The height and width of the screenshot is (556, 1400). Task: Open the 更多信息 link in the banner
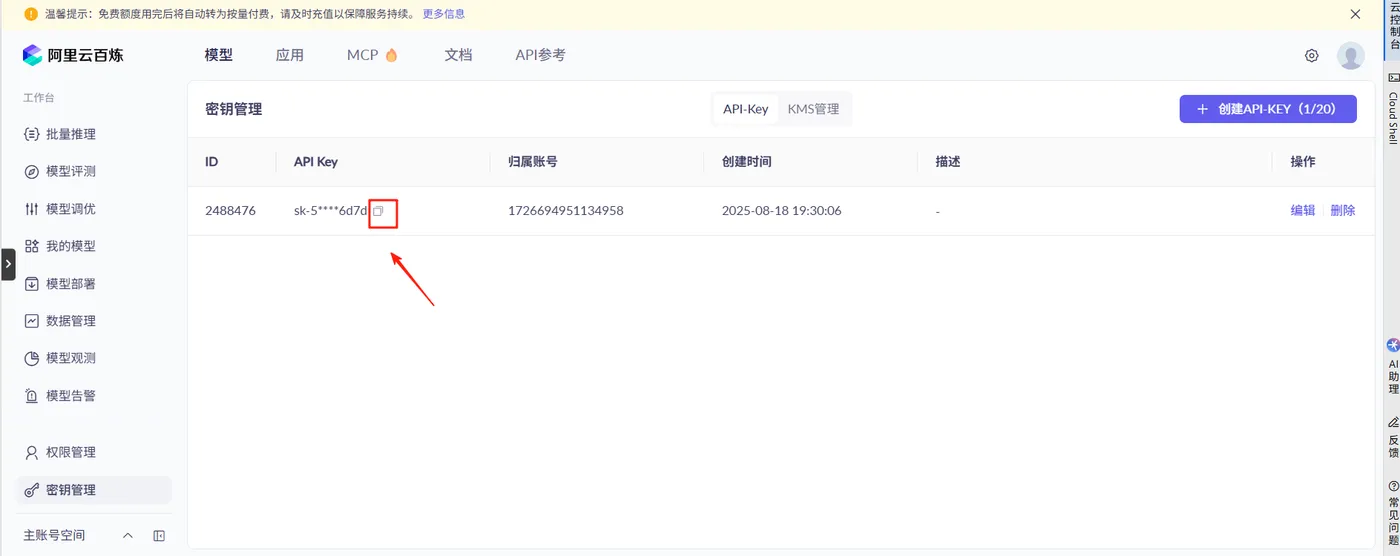pos(444,14)
